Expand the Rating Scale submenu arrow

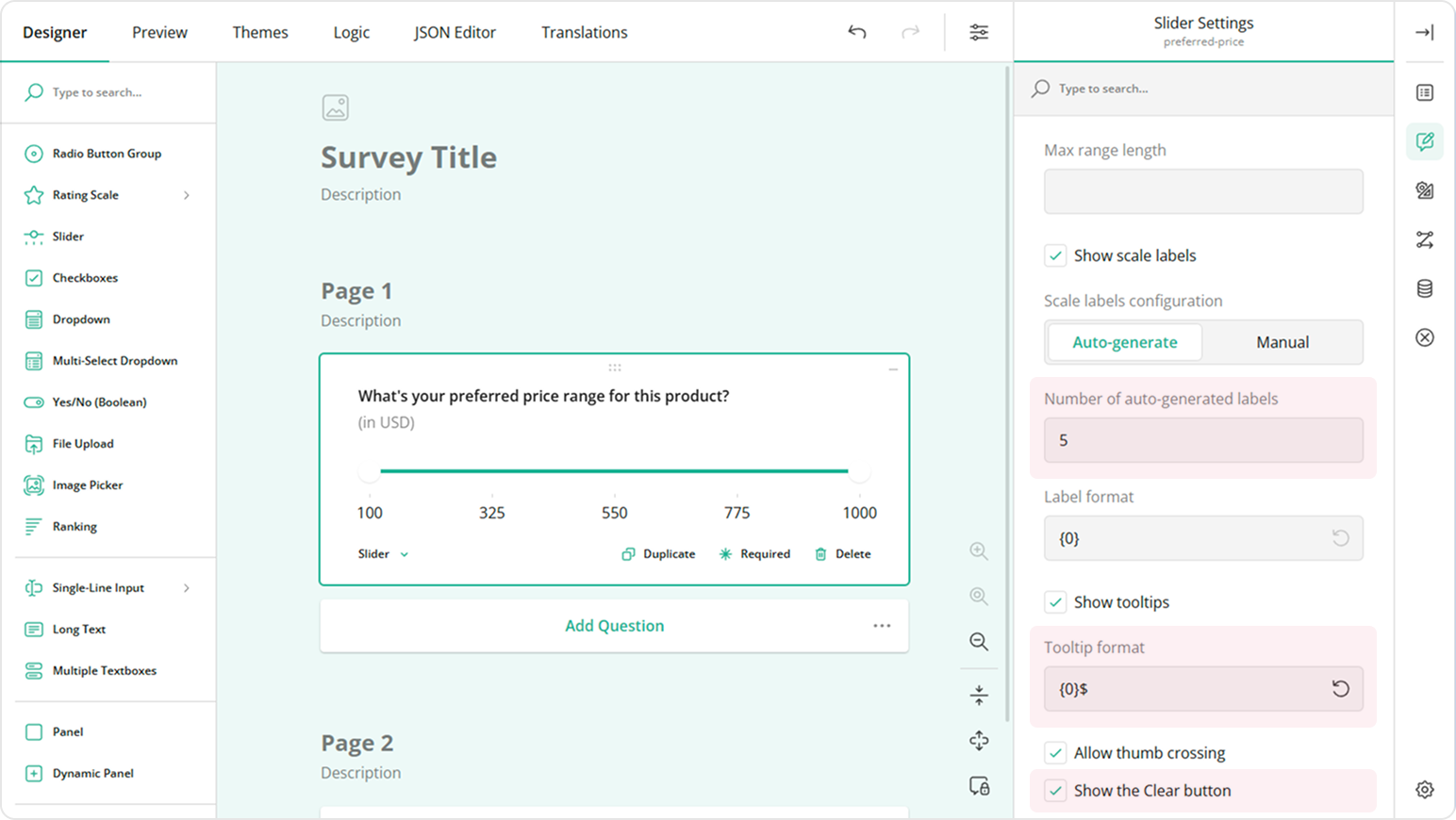point(187,195)
